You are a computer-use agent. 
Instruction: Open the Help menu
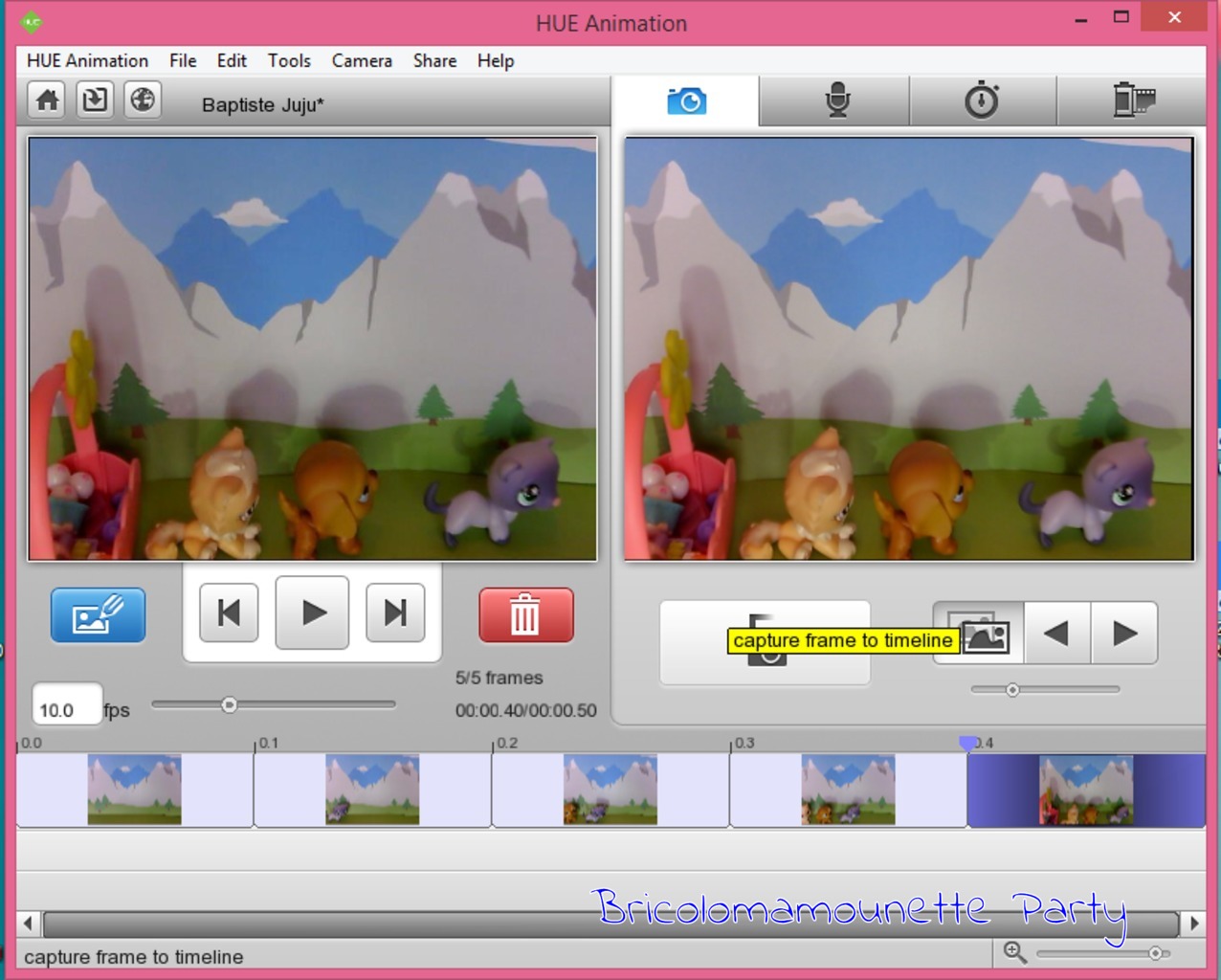(496, 60)
